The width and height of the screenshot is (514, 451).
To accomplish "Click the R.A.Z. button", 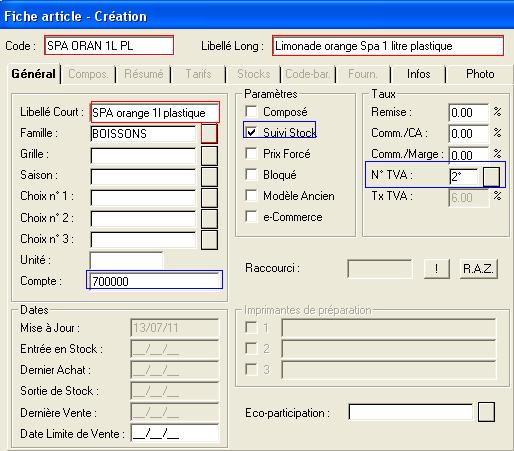I will 479,268.
